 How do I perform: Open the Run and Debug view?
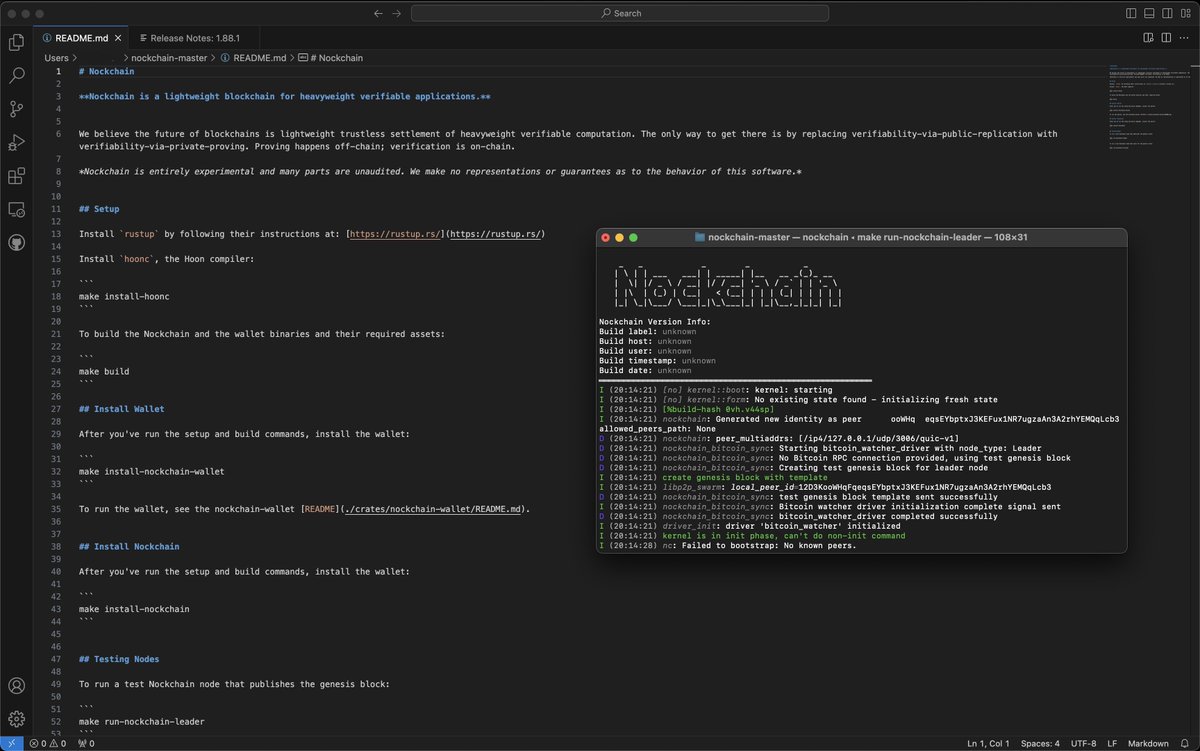(16, 143)
